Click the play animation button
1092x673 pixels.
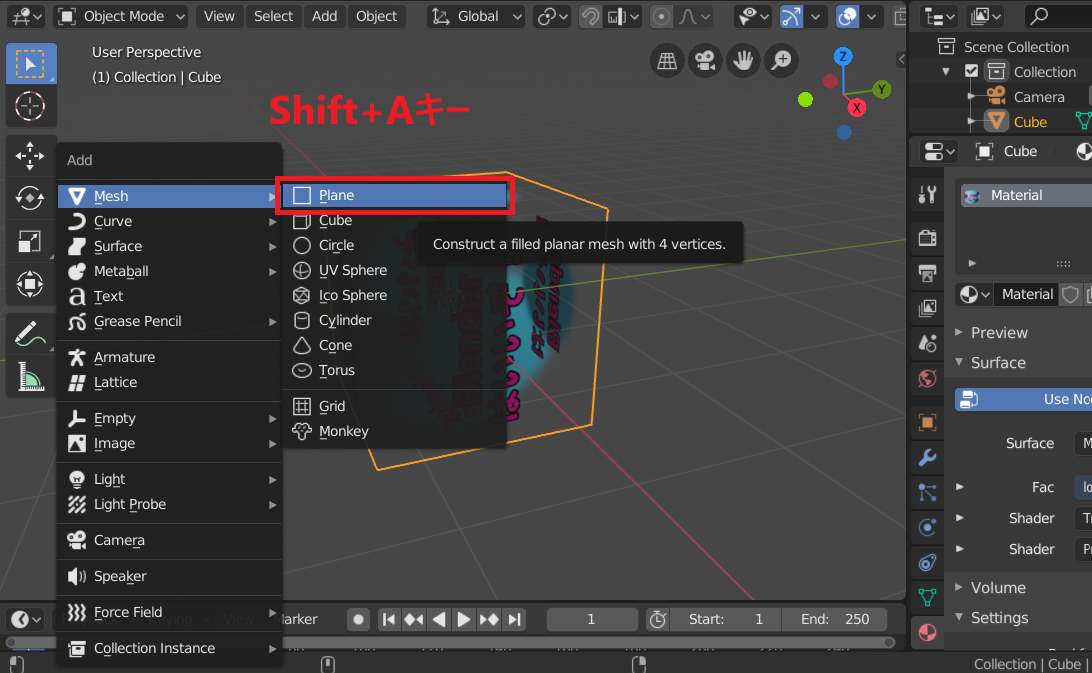[463, 619]
